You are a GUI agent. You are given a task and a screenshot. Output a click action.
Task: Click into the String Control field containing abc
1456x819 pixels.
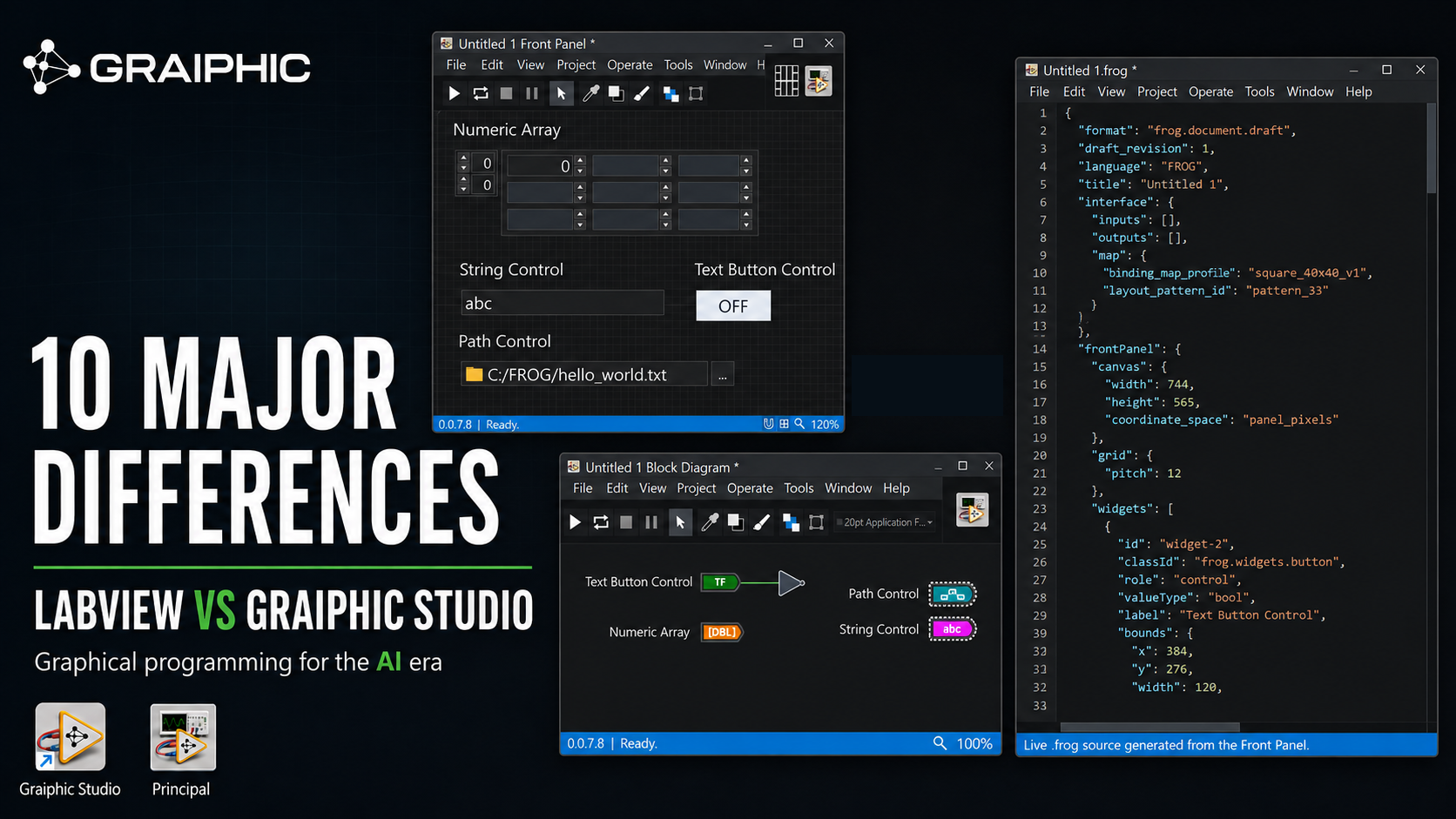click(562, 303)
